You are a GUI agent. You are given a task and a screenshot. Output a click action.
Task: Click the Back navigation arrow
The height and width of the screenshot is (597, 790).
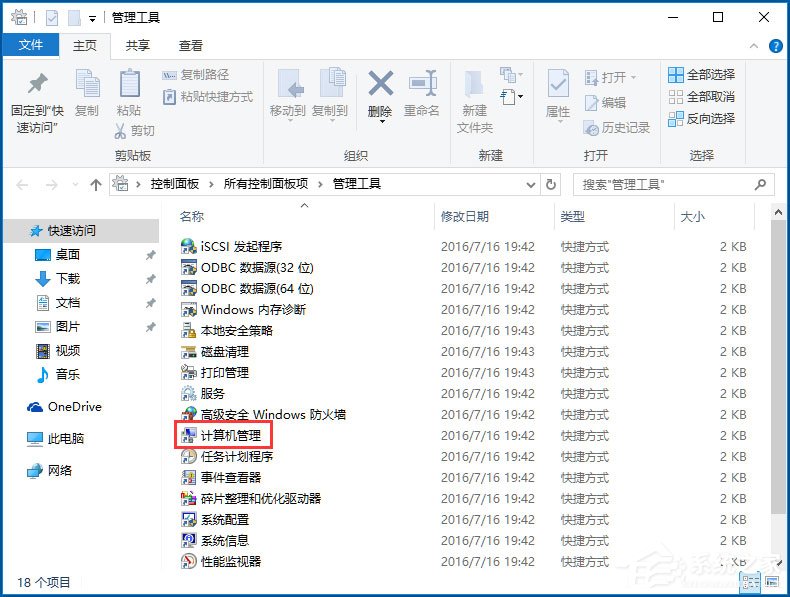coord(23,185)
